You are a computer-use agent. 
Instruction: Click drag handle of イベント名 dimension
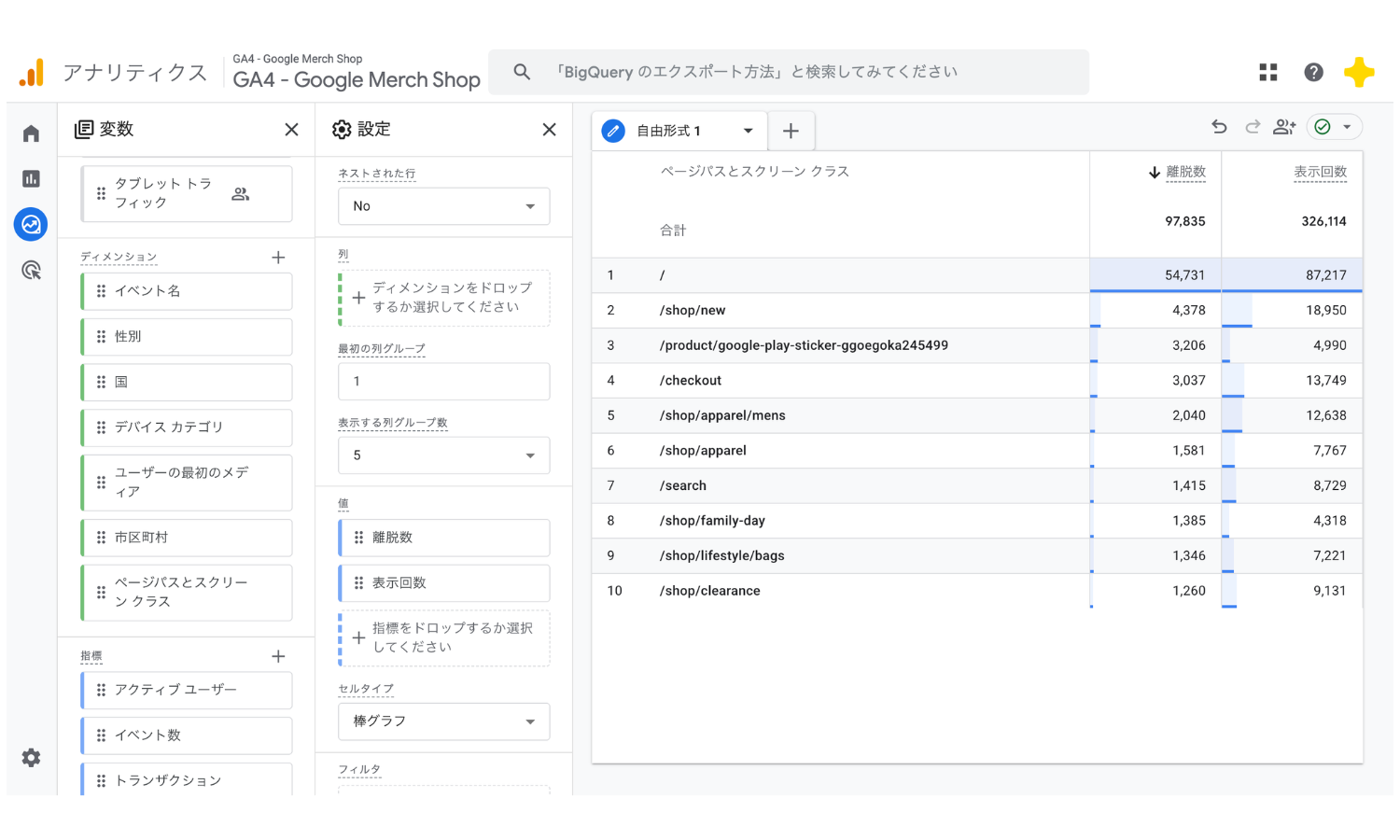[101, 291]
